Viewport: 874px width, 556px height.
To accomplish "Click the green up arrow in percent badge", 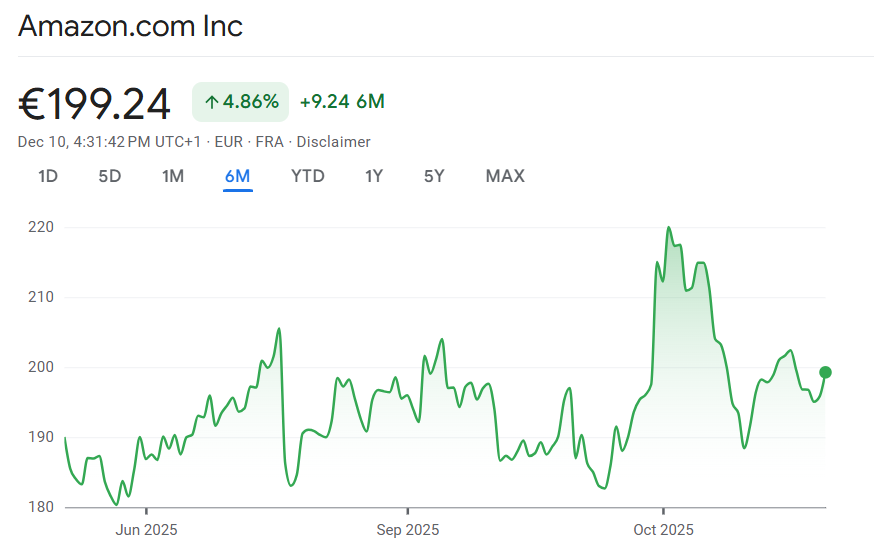I will (x=211, y=102).
